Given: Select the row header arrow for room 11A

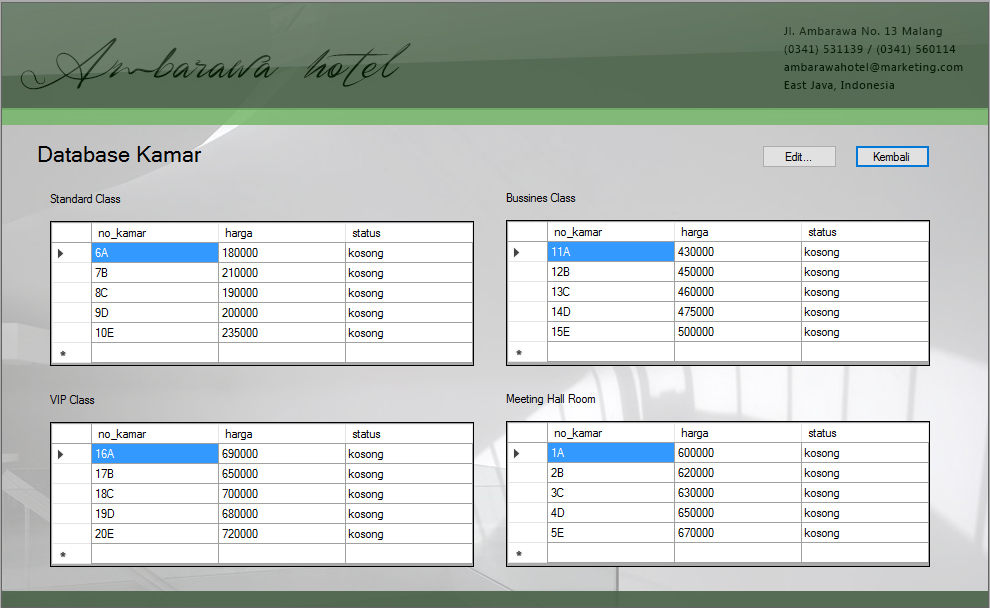Looking at the screenshot, I should 527,252.
